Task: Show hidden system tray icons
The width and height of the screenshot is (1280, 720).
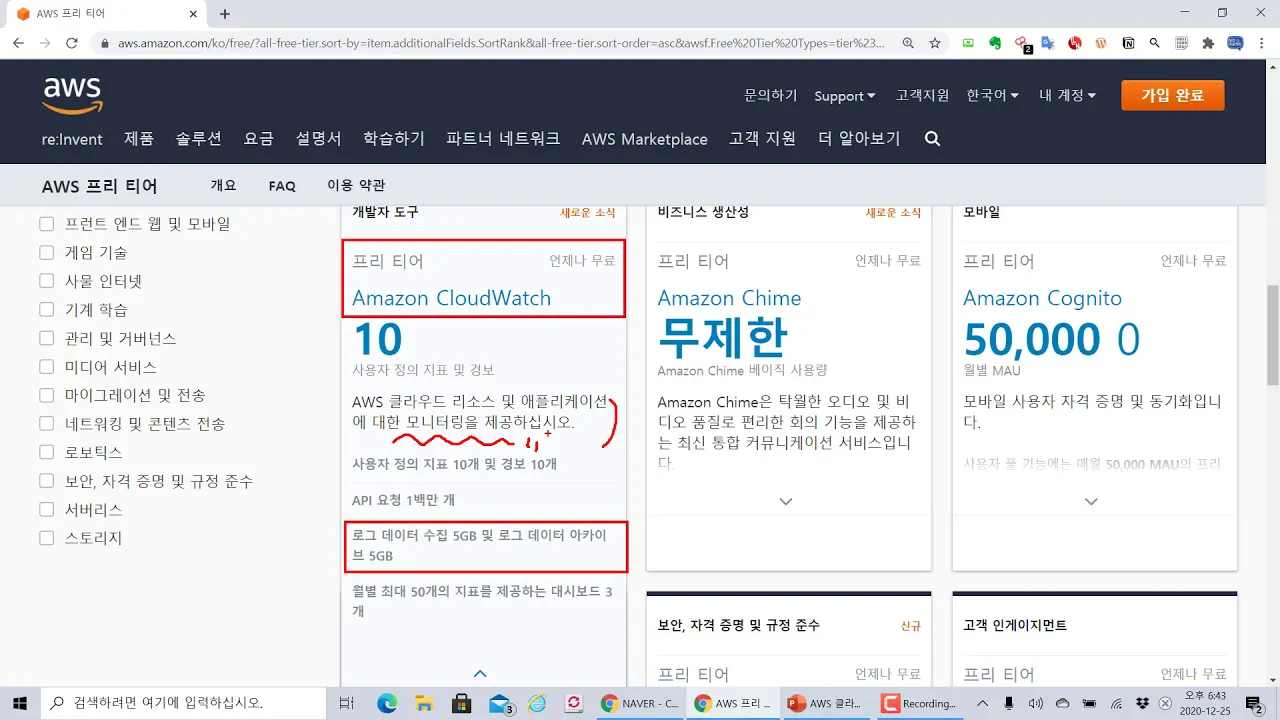Action: pyautogui.click(x=981, y=703)
